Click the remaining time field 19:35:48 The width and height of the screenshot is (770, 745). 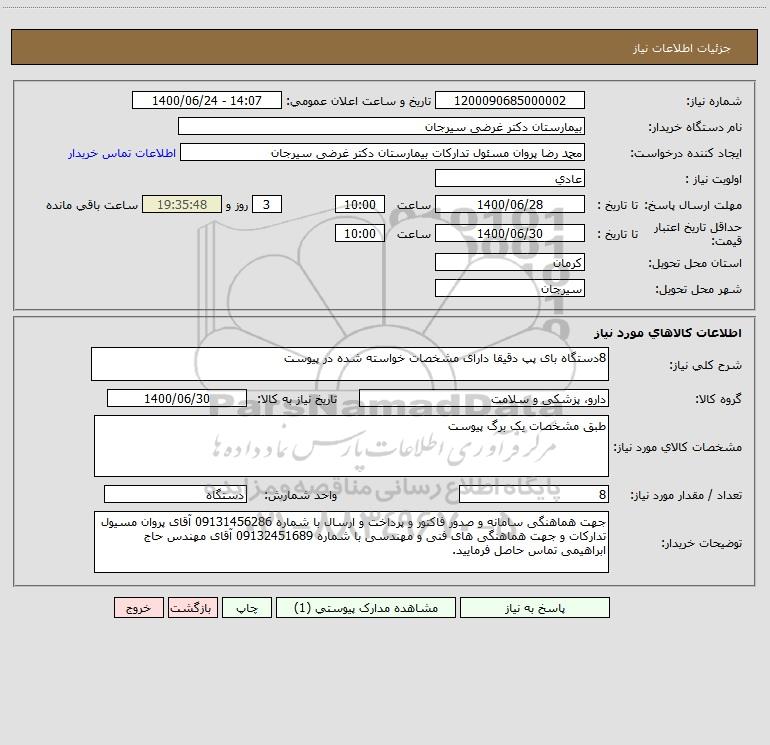[x=182, y=204]
